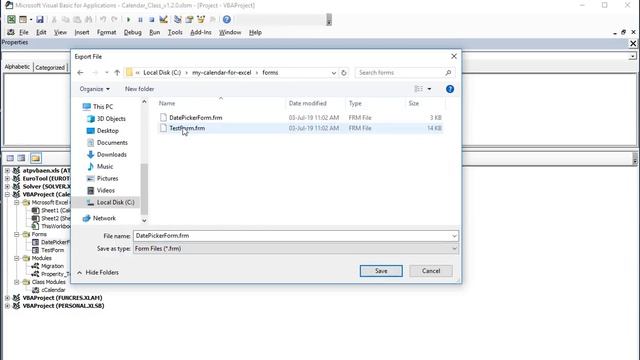640x360 pixels.
Task: Open the Debug menu
Action: (133, 32)
